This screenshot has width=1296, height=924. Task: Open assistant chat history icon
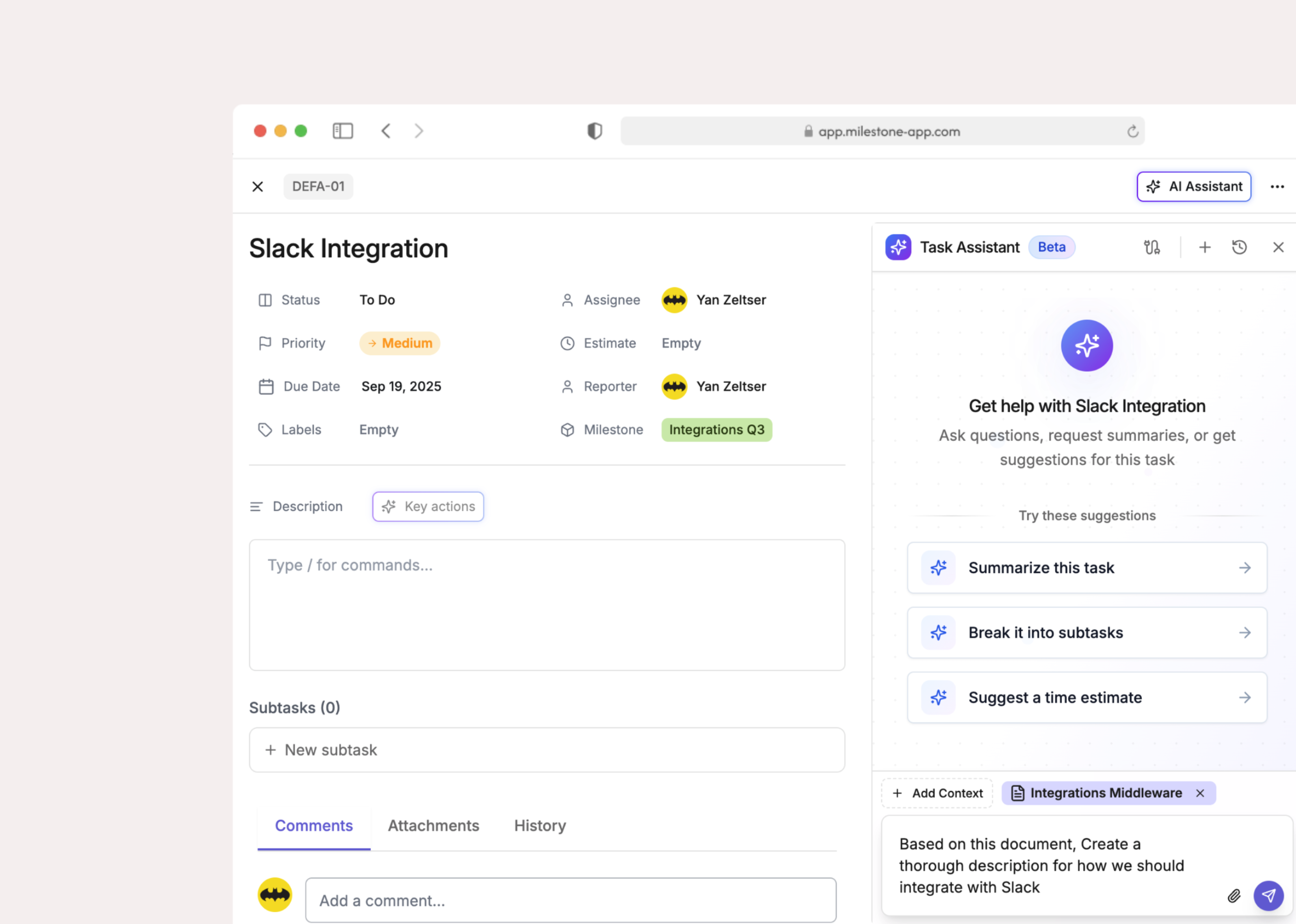1239,248
